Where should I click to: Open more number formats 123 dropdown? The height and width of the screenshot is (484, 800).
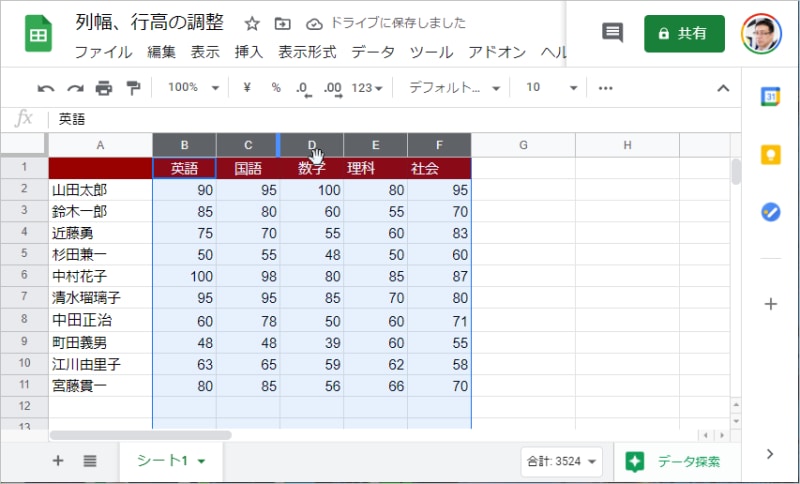[x=367, y=88]
